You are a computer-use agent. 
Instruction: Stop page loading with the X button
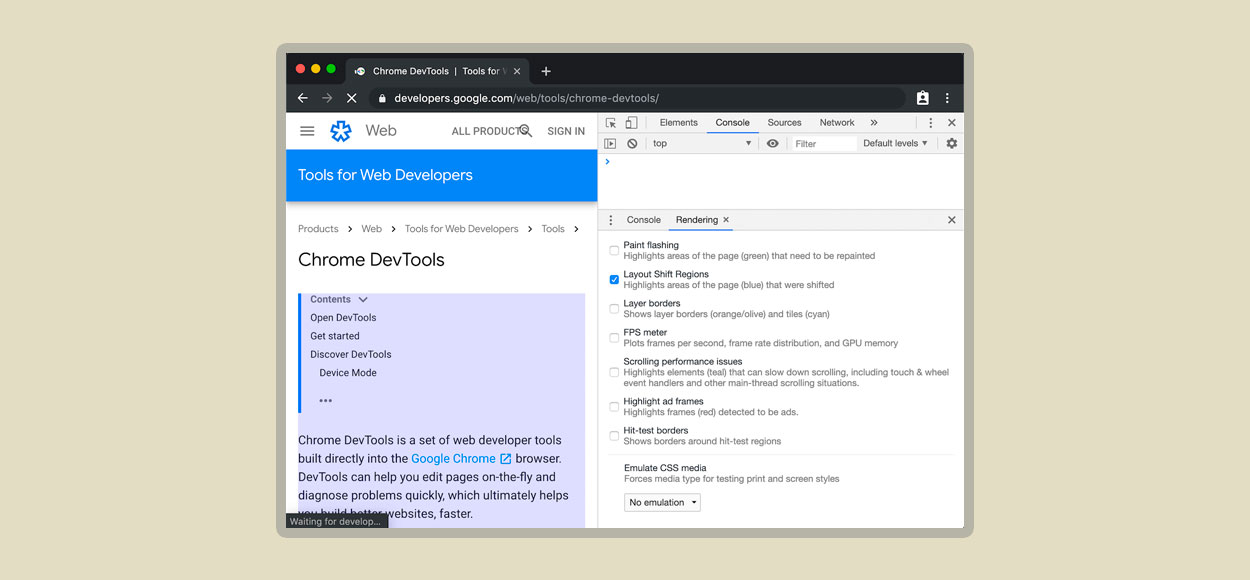(x=351, y=98)
